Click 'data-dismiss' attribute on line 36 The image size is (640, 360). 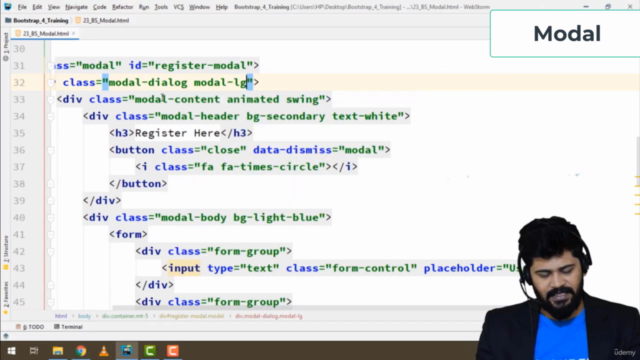292,150
